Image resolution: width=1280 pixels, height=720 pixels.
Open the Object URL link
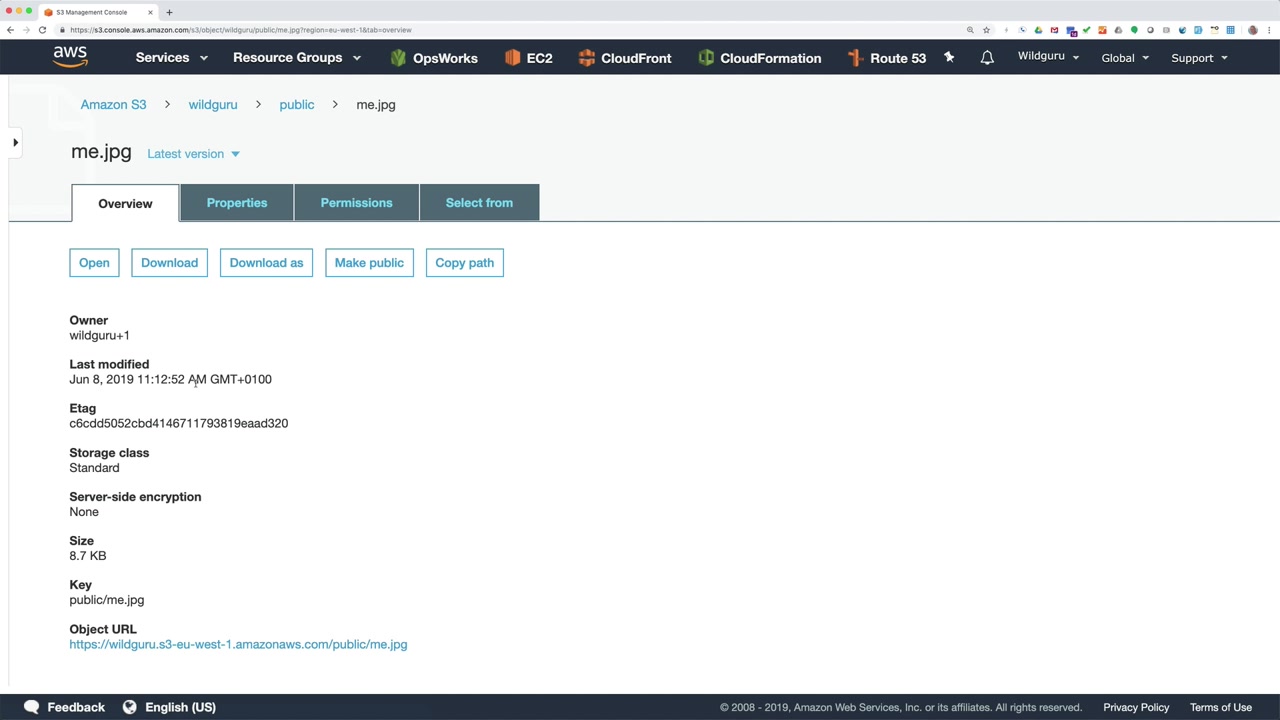point(238,645)
